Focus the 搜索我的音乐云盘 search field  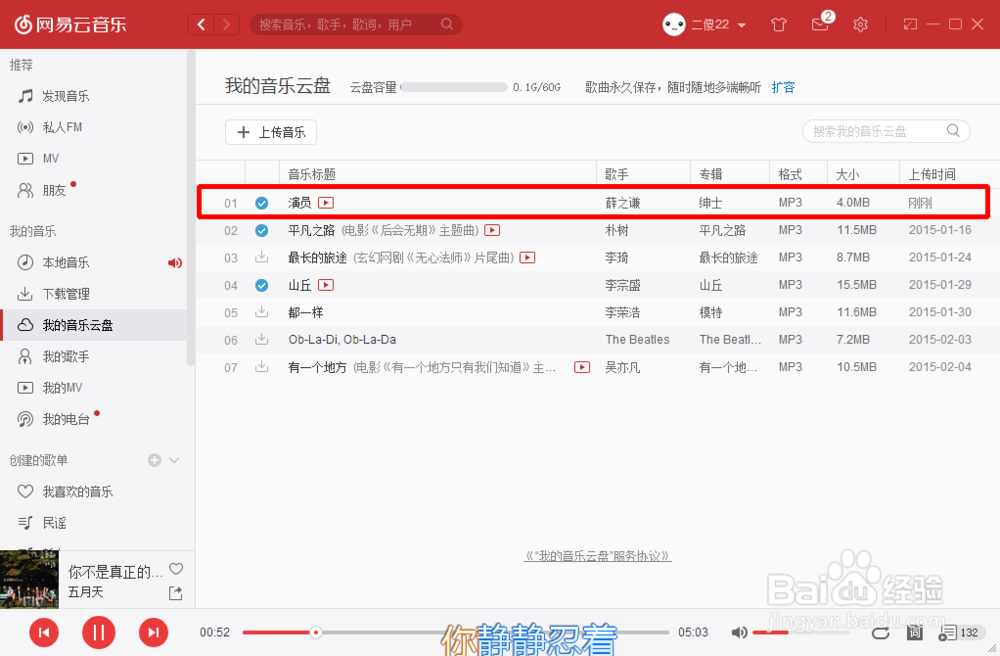point(886,131)
